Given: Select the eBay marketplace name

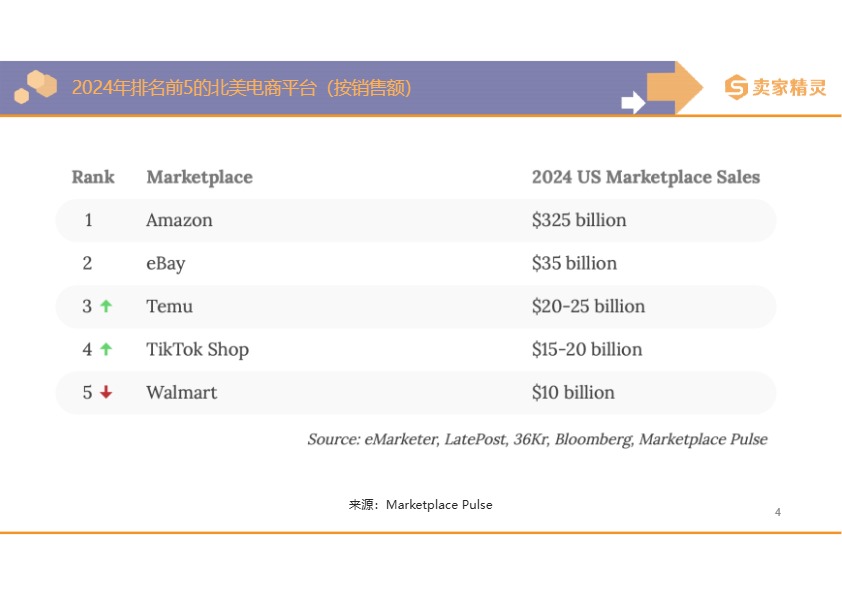Looking at the screenshot, I should [x=166, y=264].
